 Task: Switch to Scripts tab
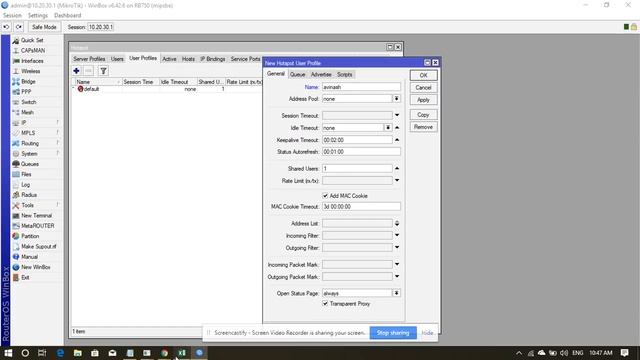pos(344,74)
